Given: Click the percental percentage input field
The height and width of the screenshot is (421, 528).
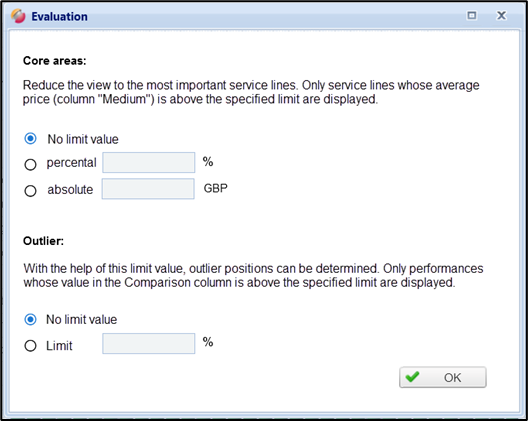Looking at the screenshot, I should [x=148, y=162].
